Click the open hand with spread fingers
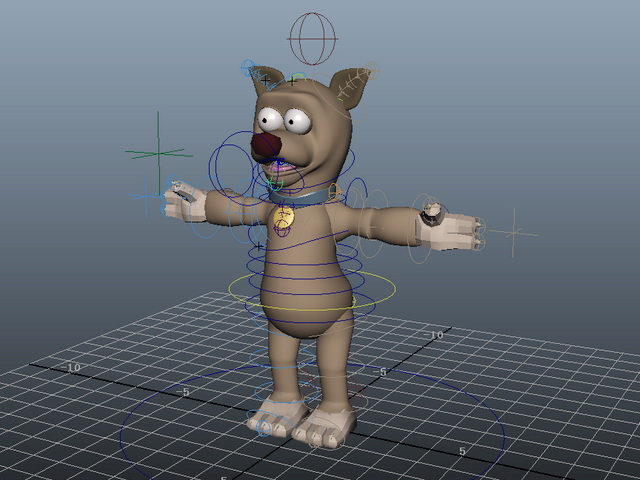 pos(449,230)
